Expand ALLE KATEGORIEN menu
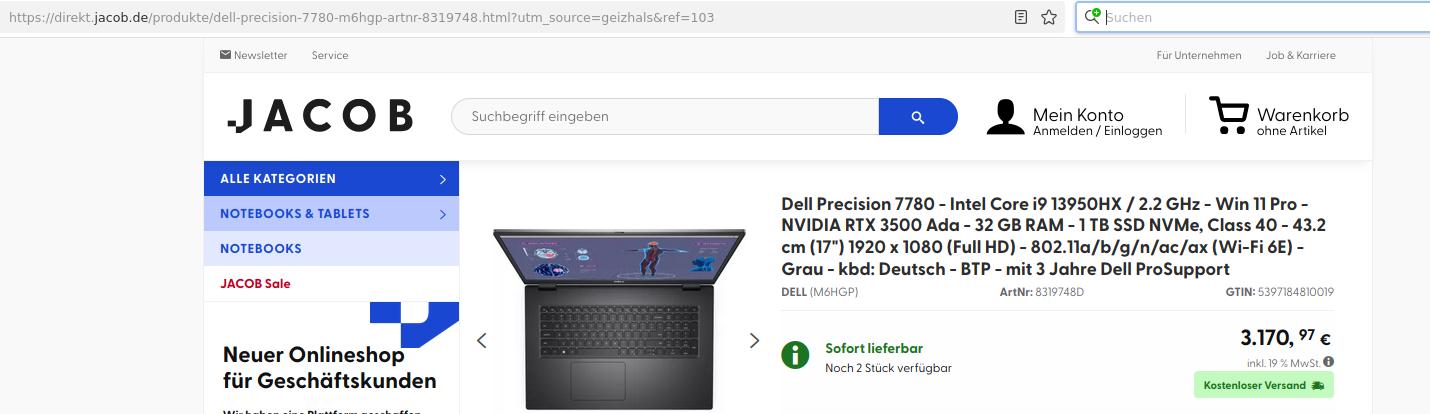This screenshot has height=414, width=1430. [x=331, y=179]
